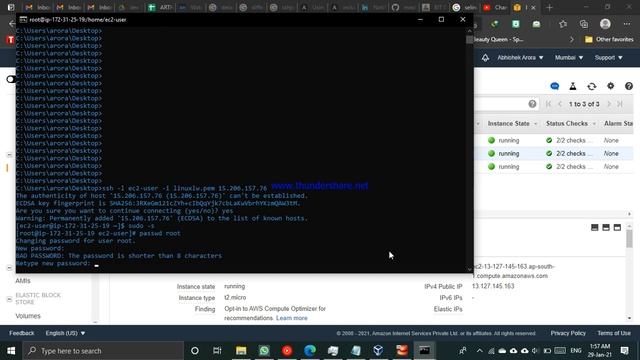Open the volume speaker icon in the system tray
640x360 pixels.
pyautogui.click(x=535, y=351)
